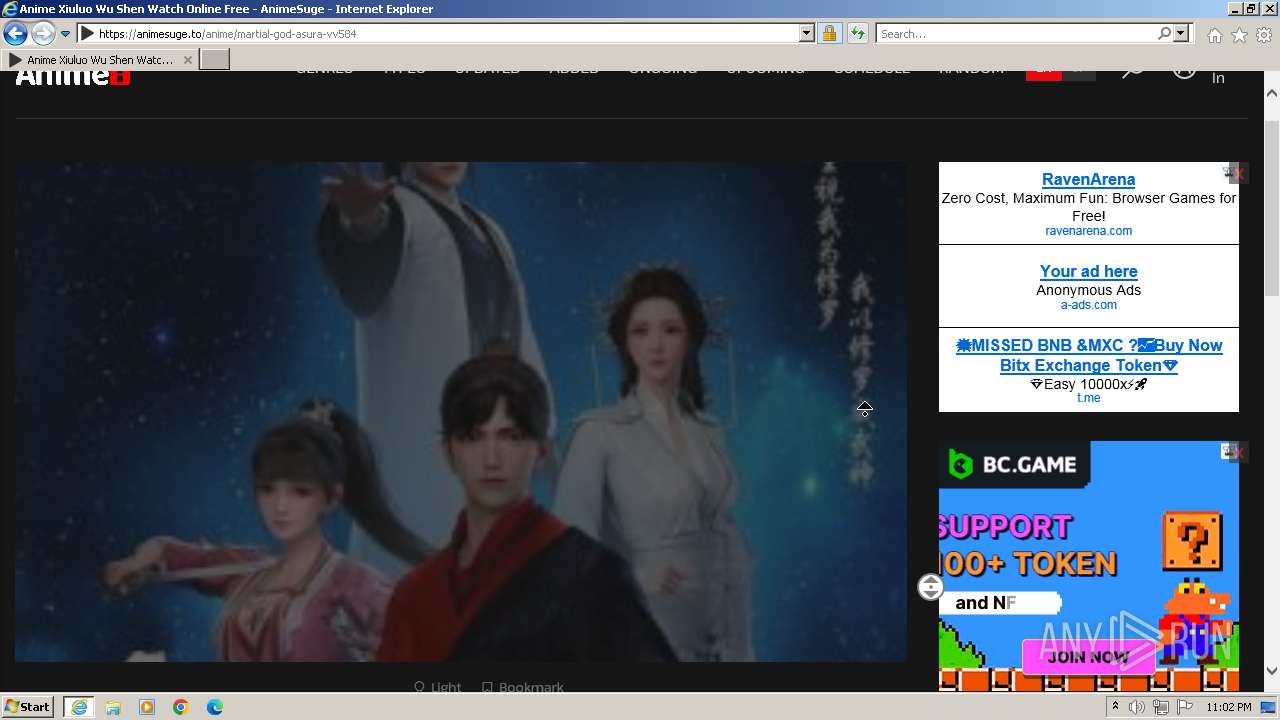The height and width of the screenshot is (720, 1280).
Task: Launch Microsoft Edge from taskbar
Action: click(215, 707)
